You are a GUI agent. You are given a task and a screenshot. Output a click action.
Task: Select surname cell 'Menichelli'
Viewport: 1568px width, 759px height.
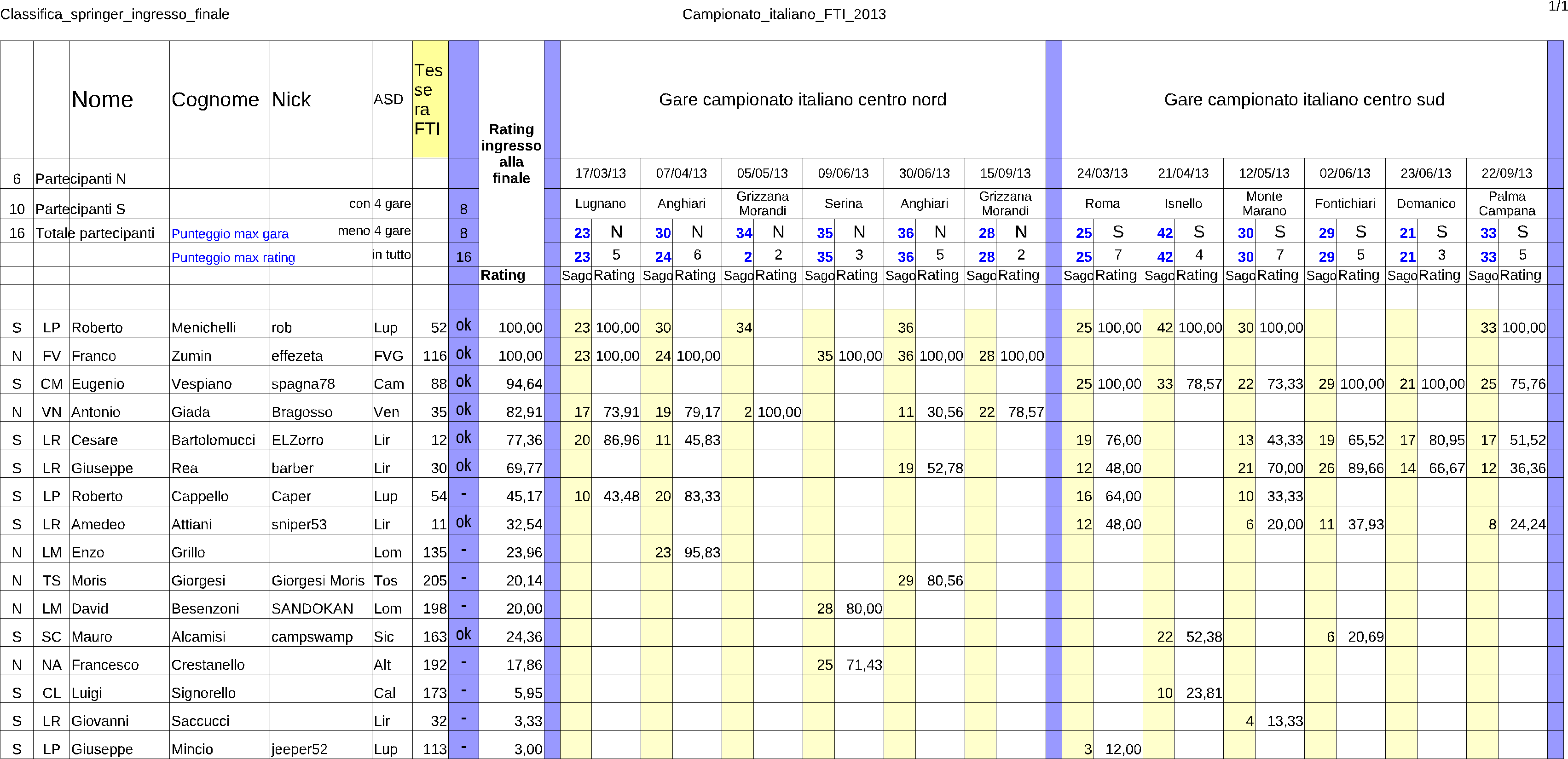pos(203,327)
